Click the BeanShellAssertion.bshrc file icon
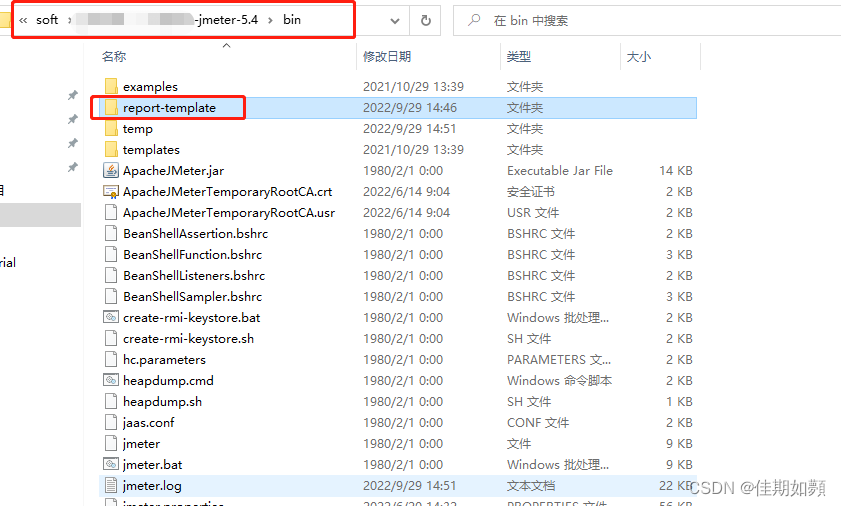The width and height of the screenshot is (841, 506). [x=110, y=233]
